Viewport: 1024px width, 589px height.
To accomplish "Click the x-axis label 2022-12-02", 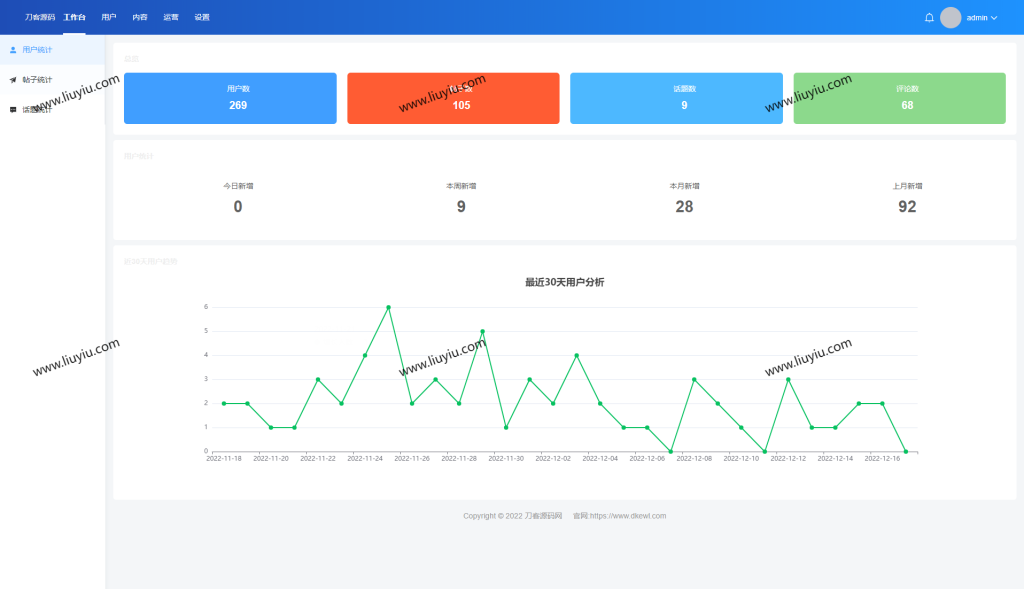I will pos(553,458).
